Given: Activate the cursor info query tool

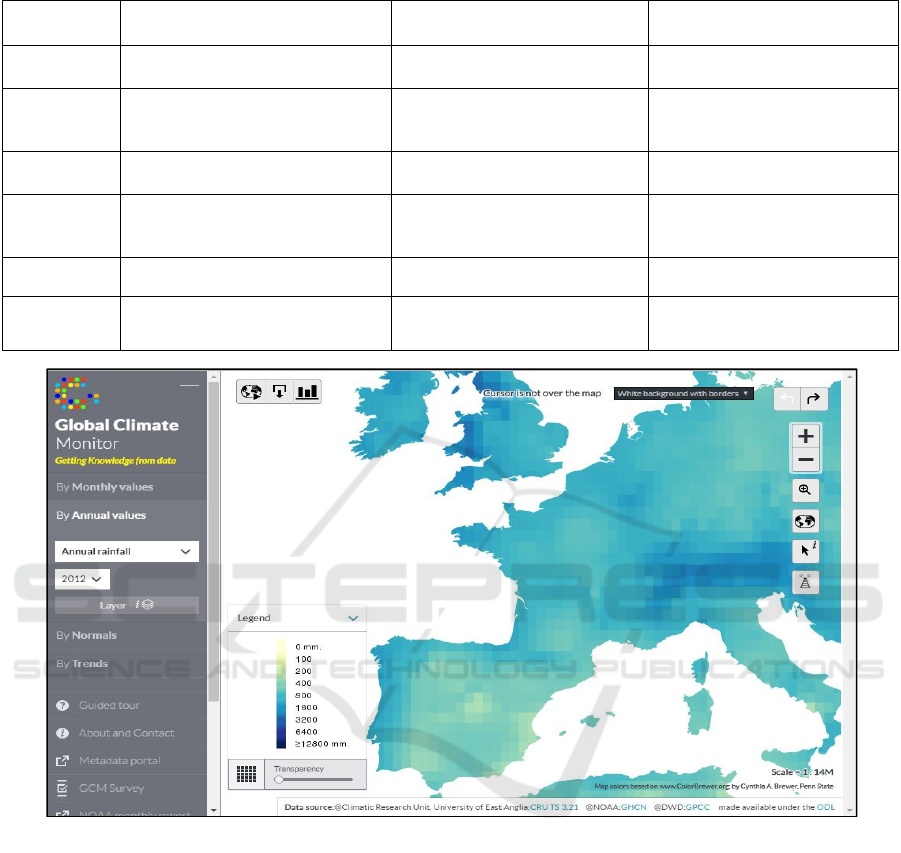Looking at the screenshot, I should point(804,551).
